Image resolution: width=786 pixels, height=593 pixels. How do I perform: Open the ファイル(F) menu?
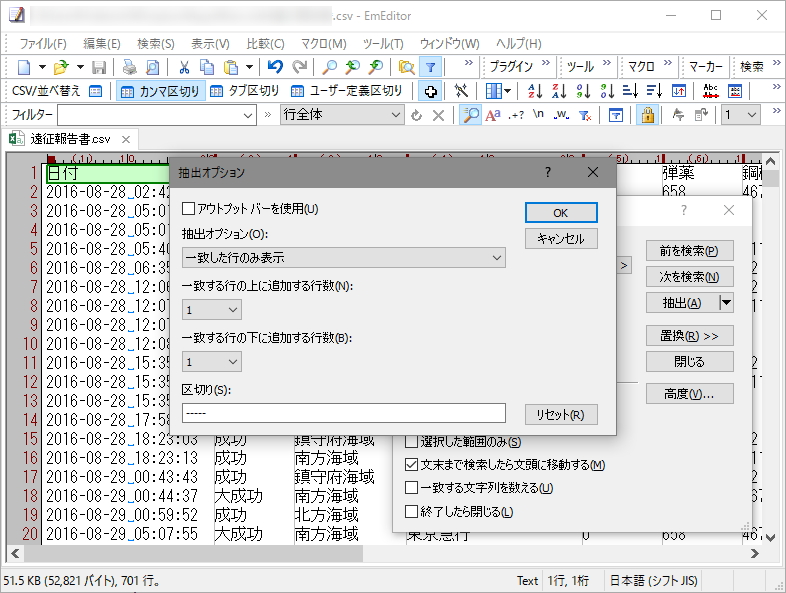(43, 44)
